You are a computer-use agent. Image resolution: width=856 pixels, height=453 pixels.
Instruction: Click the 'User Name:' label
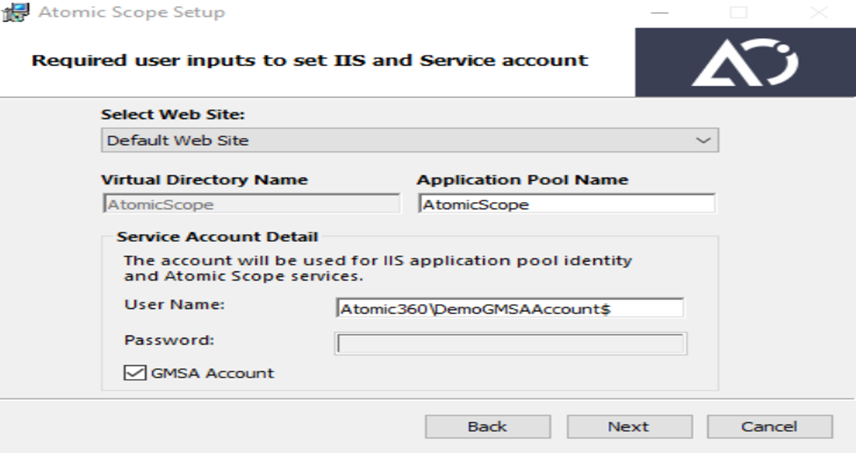(175, 305)
